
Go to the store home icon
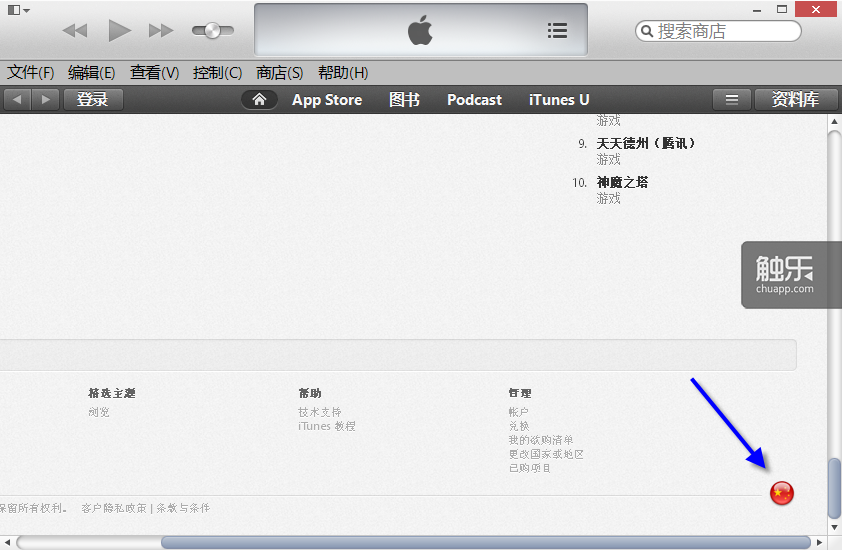coord(259,99)
